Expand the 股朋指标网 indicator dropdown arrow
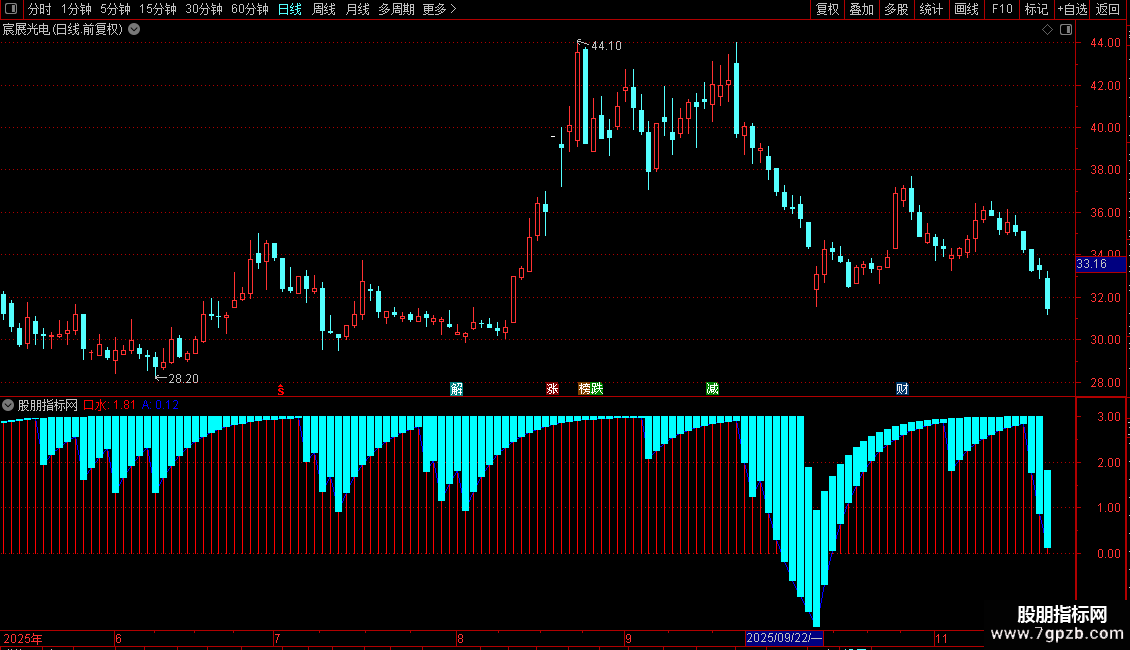This screenshot has height=650, width=1130. coord(8,405)
